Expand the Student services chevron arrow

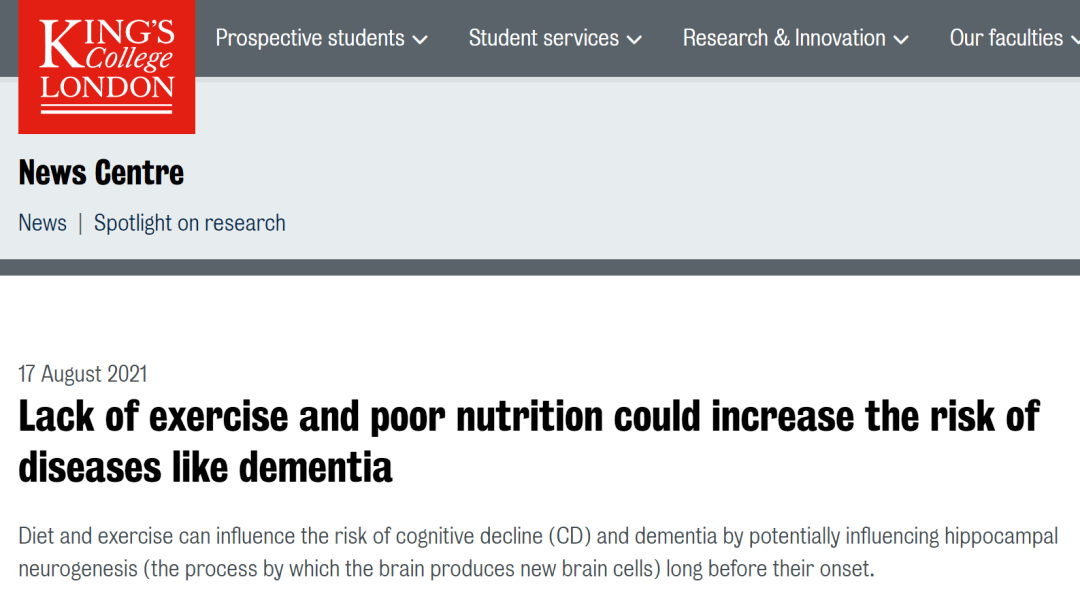pyautogui.click(x=634, y=40)
